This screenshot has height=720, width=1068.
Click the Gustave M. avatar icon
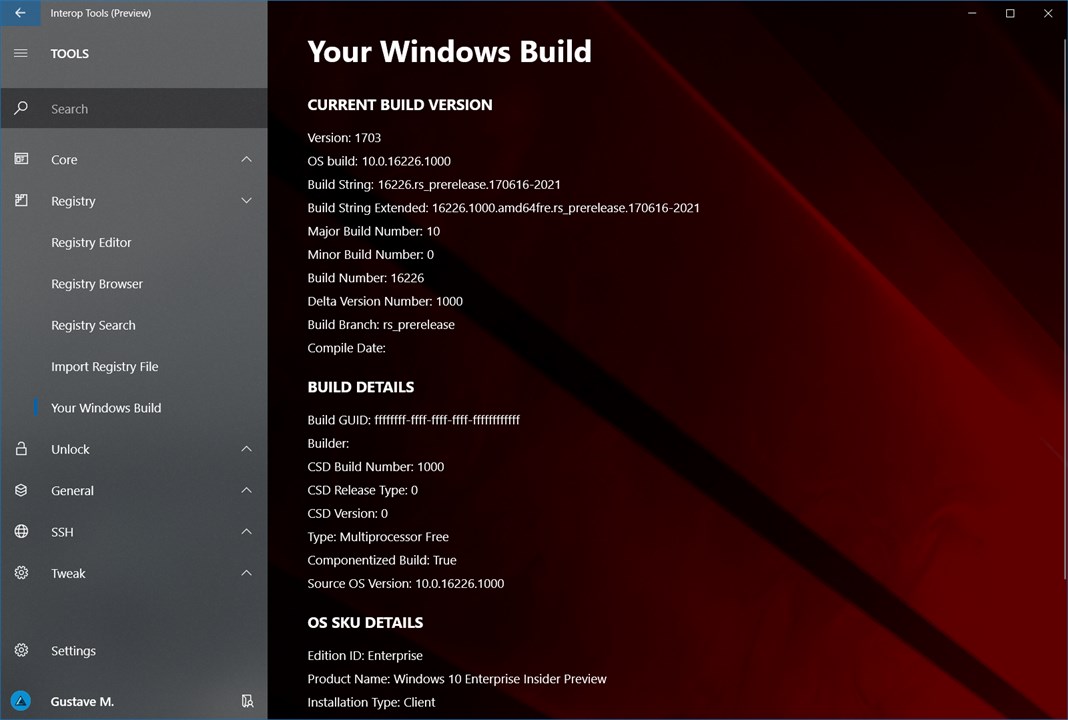coord(21,701)
